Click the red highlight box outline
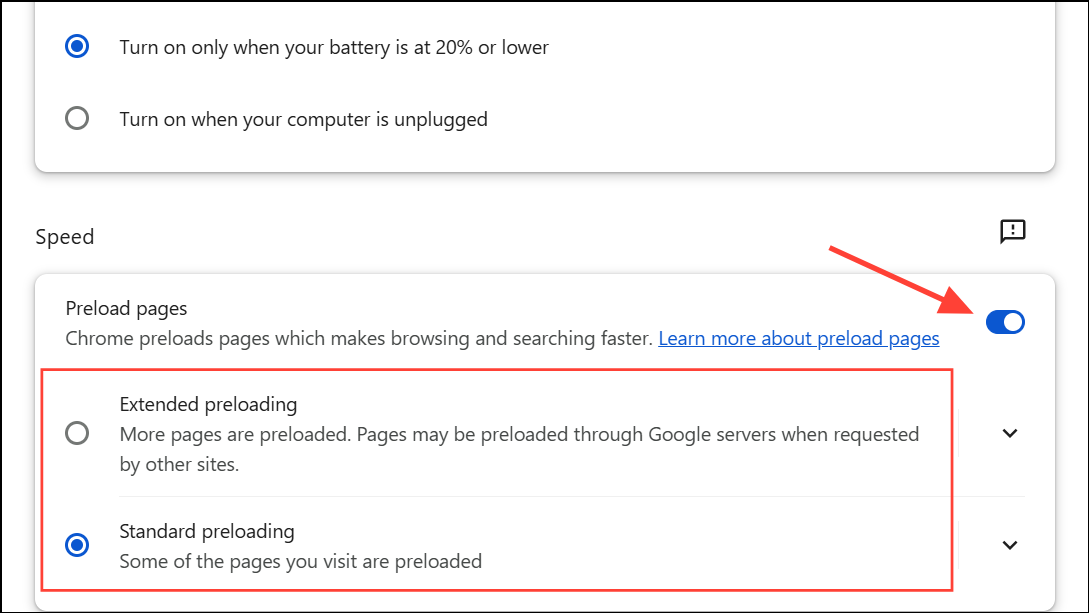This screenshot has width=1089, height=613. [x=952, y=480]
